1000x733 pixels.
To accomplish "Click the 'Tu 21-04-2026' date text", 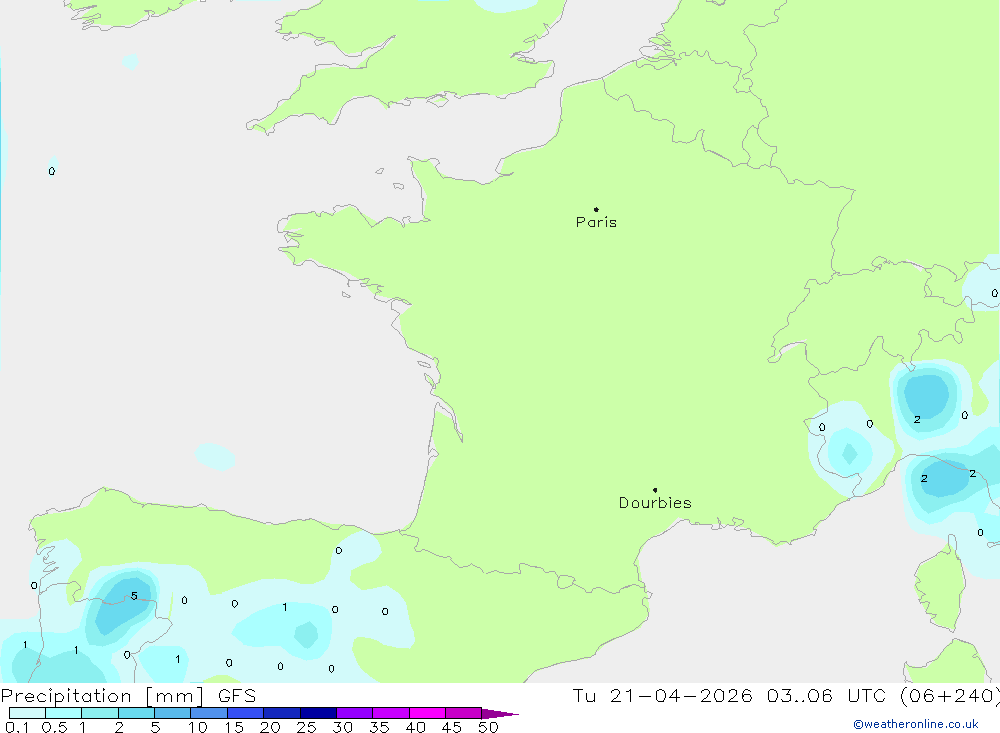I will (662, 695).
